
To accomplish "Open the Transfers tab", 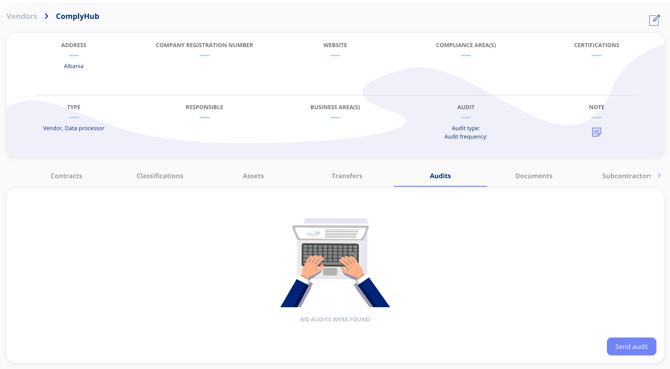I will (x=347, y=176).
